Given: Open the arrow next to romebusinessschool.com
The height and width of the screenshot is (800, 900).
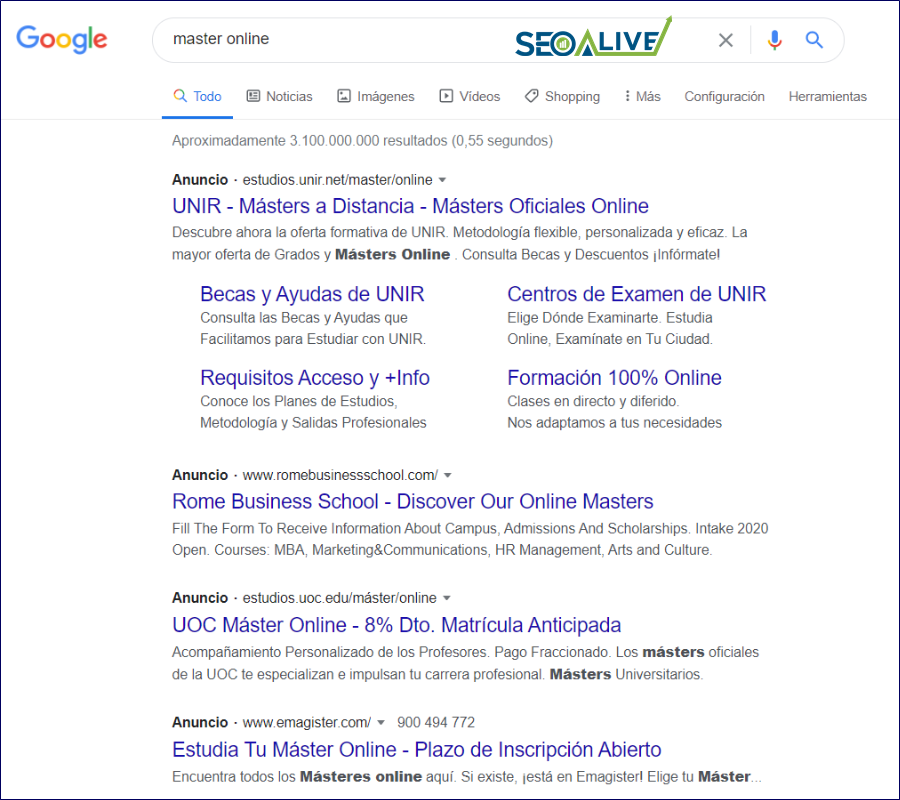Looking at the screenshot, I should (x=447, y=474).
